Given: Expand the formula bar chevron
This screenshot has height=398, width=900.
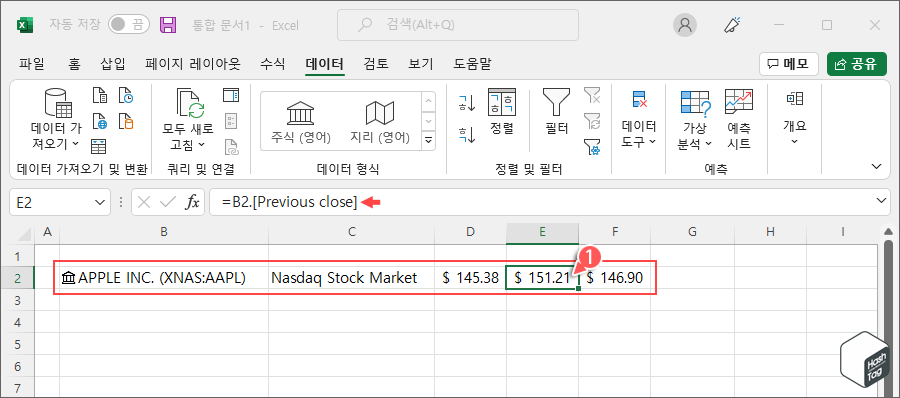Looking at the screenshot, I should pyautogui.click(x=882, y=201).
